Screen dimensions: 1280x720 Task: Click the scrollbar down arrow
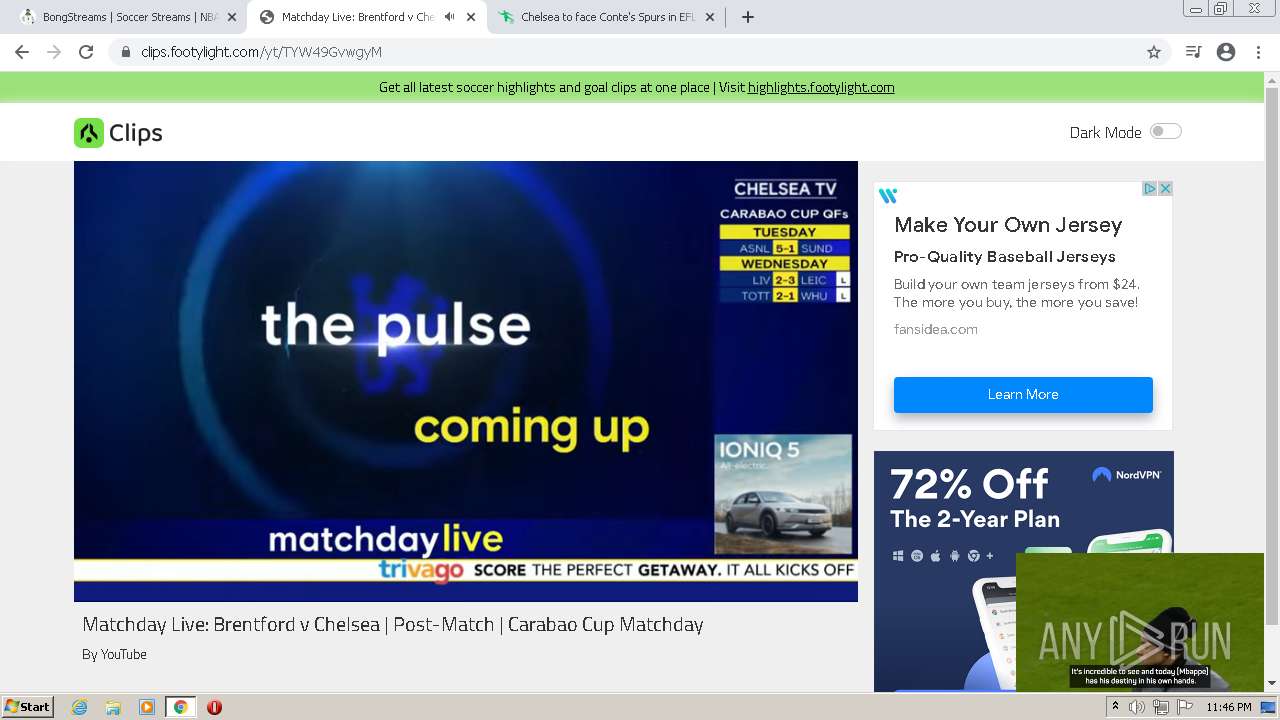(x=1272, y=683)
